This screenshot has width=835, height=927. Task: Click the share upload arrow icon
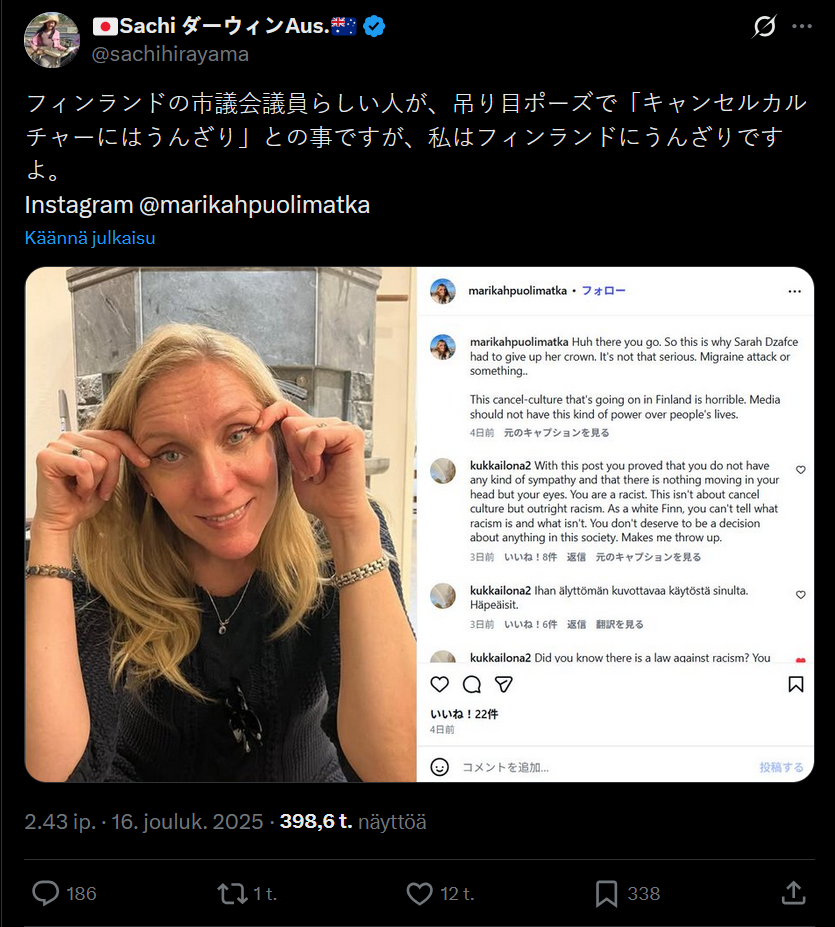794,893
